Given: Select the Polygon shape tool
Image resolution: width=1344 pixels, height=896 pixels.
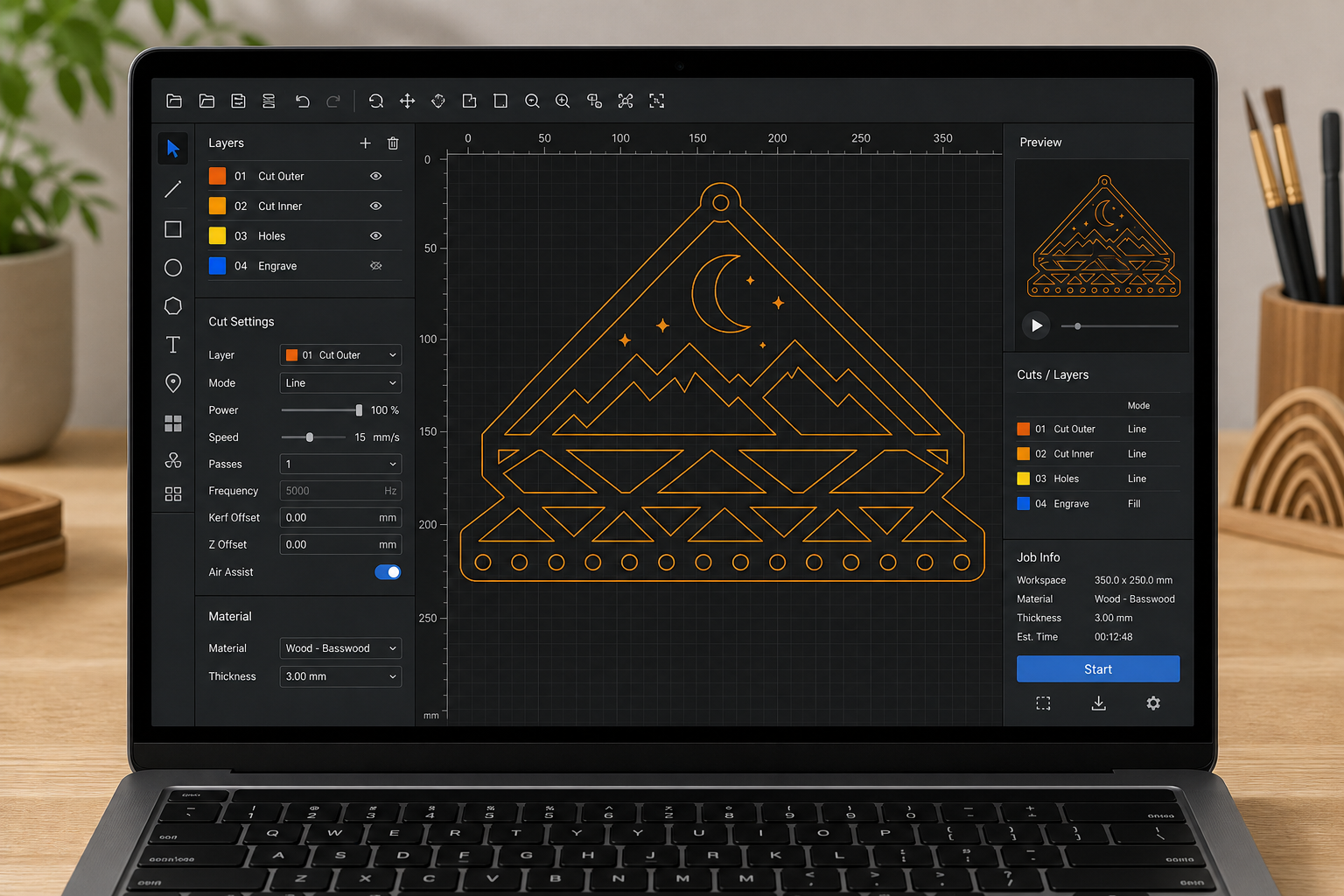Looking at the screenshot, I should pyautogui.click(x=173, y=305).
